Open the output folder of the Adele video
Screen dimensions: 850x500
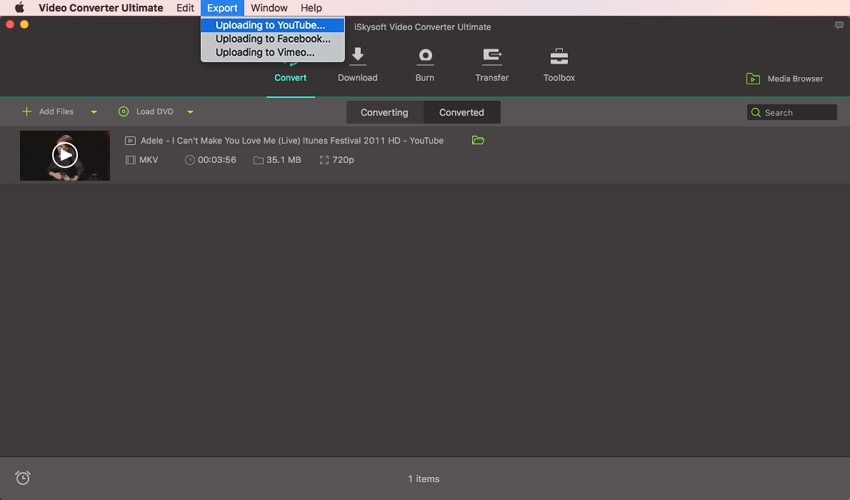pos(478,141)
